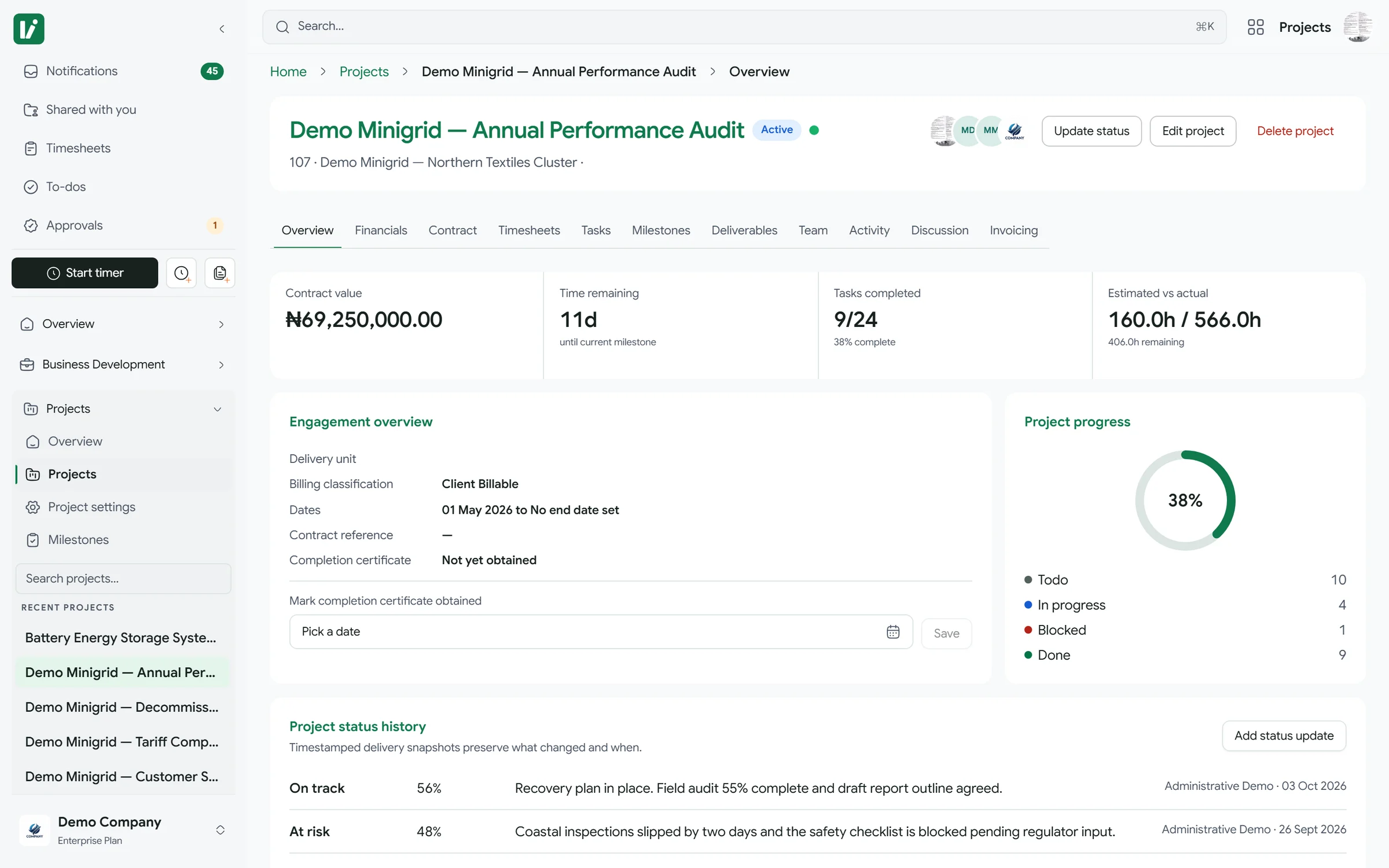1389x868 pixels.
Task: Switch to the Contract tab
Action: click(453, 230)
